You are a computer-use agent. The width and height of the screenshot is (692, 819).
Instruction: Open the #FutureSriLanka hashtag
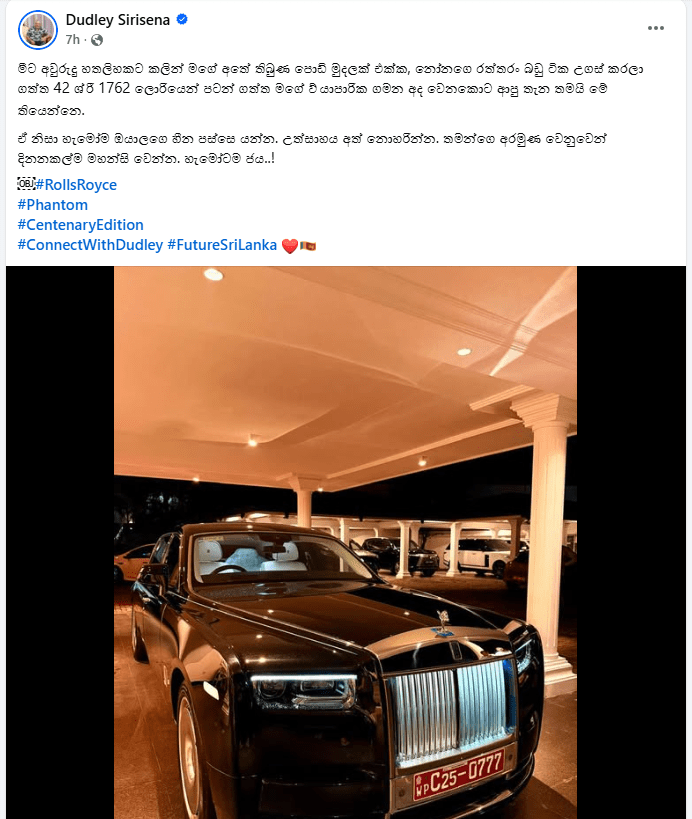(x=222, y=245)
